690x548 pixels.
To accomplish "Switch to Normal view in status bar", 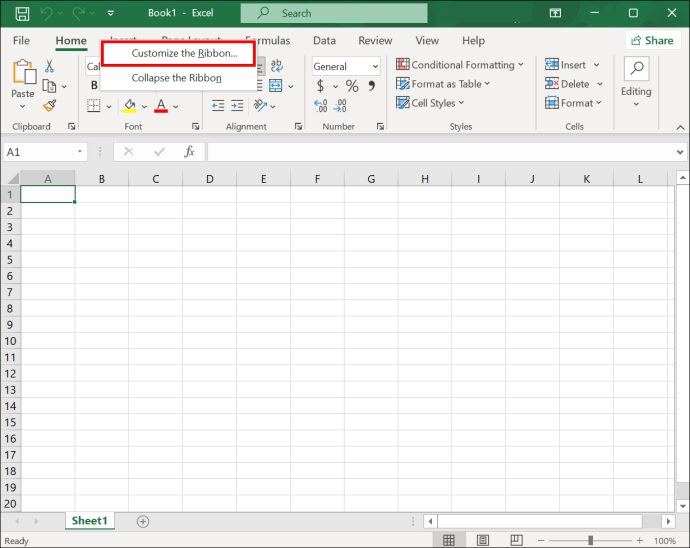I will (x=448, y=540).
